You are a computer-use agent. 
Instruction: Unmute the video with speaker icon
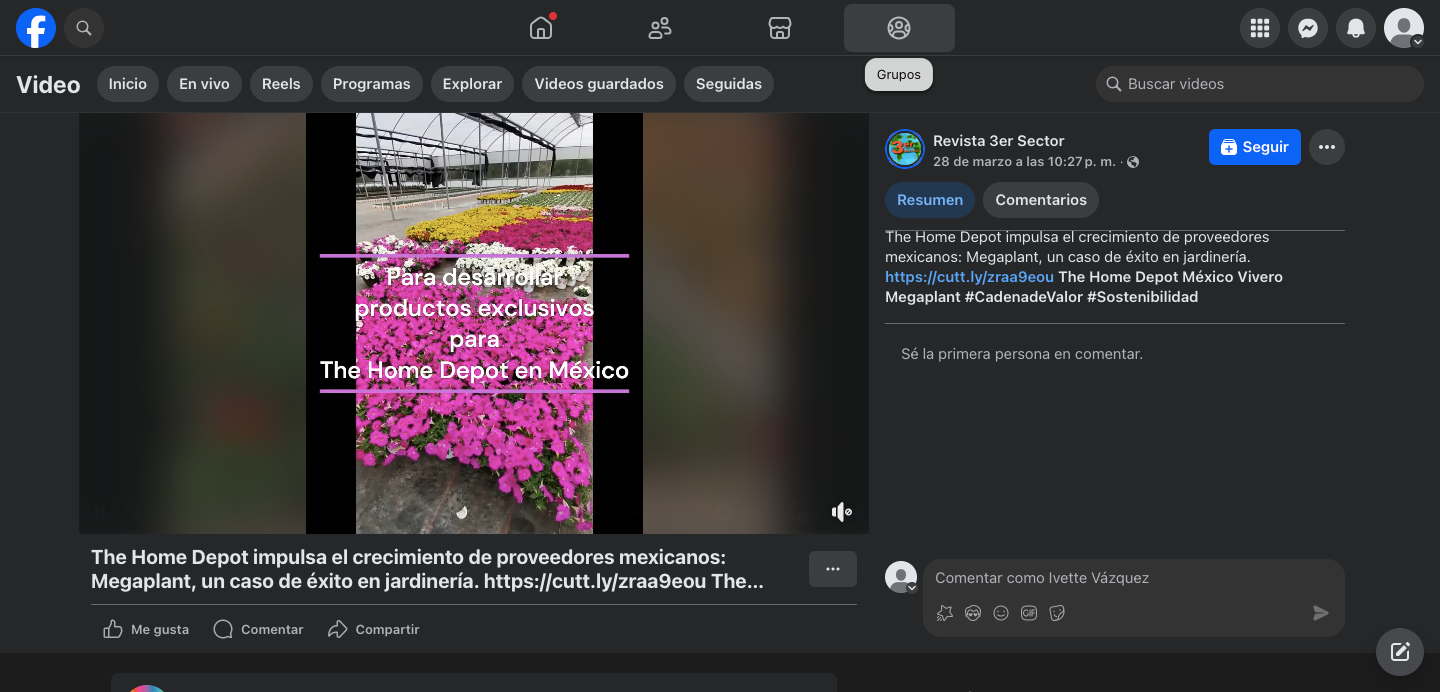click(841, 512)
